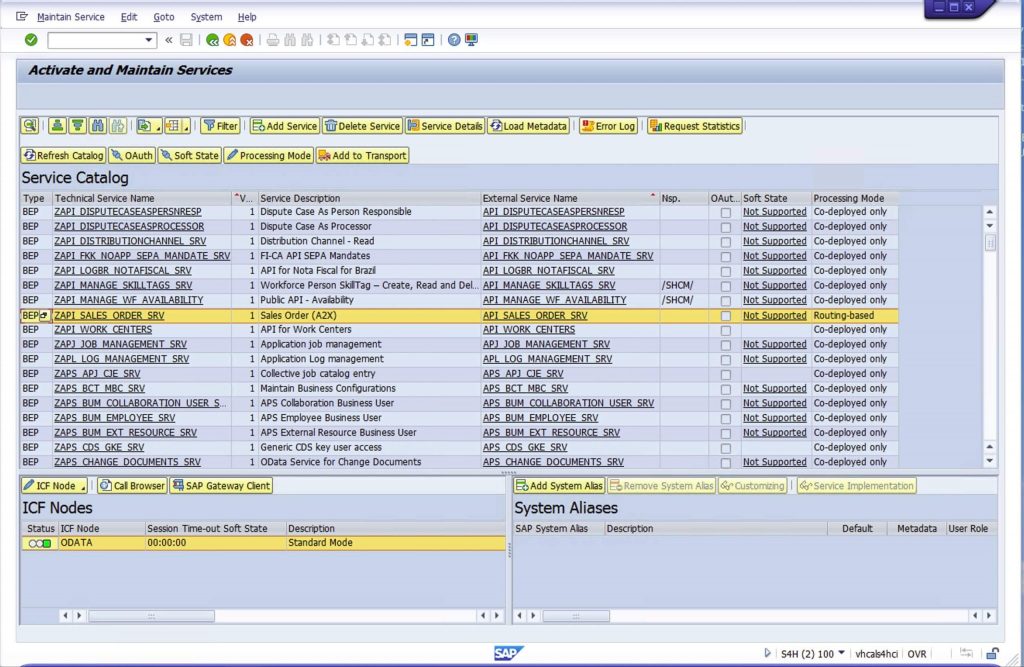
Task: Open the Error Log
Action: pos(608,126)
